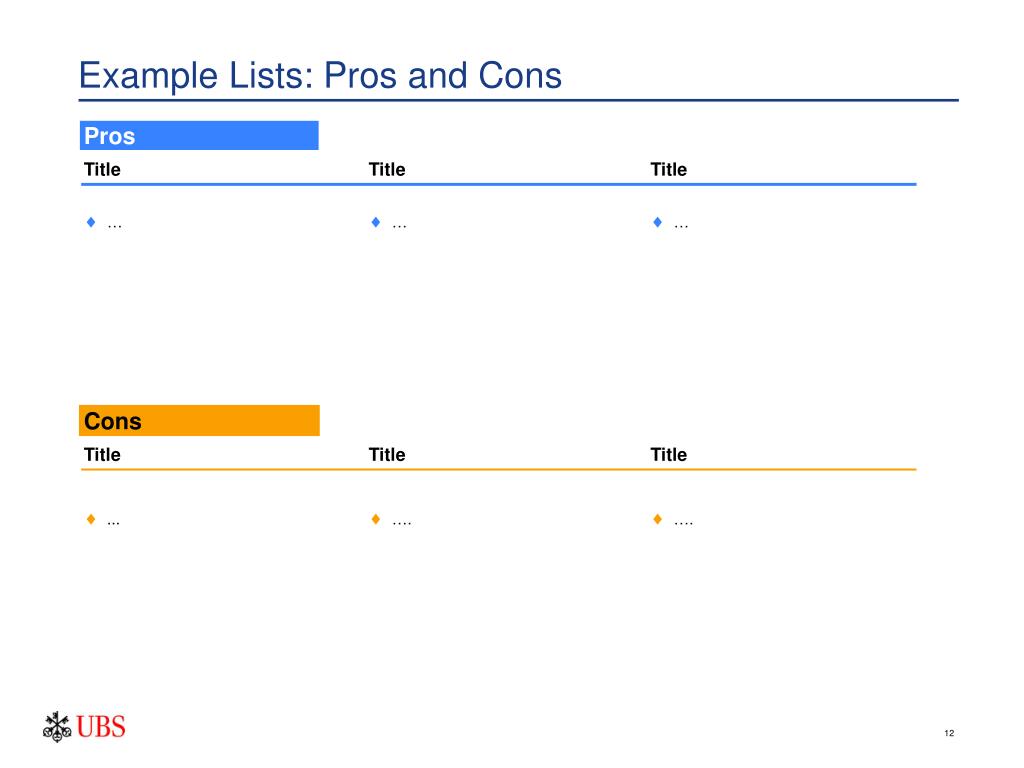This screenshot has height=768, width=1024.
Task: Click the red UBS wordmark
Action: click(x=101, y=727)
